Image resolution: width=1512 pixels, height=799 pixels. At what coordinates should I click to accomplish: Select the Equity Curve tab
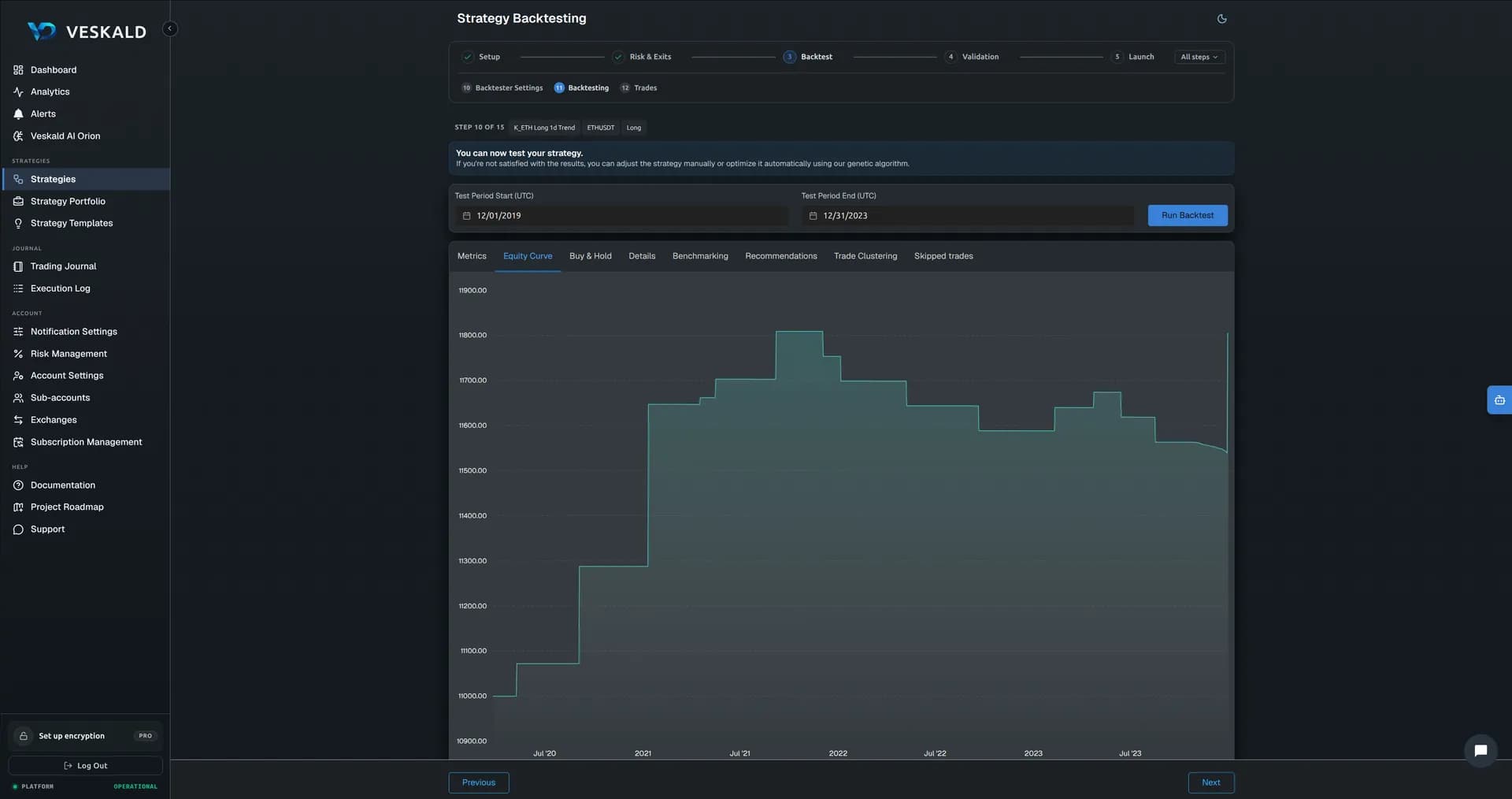528,257
